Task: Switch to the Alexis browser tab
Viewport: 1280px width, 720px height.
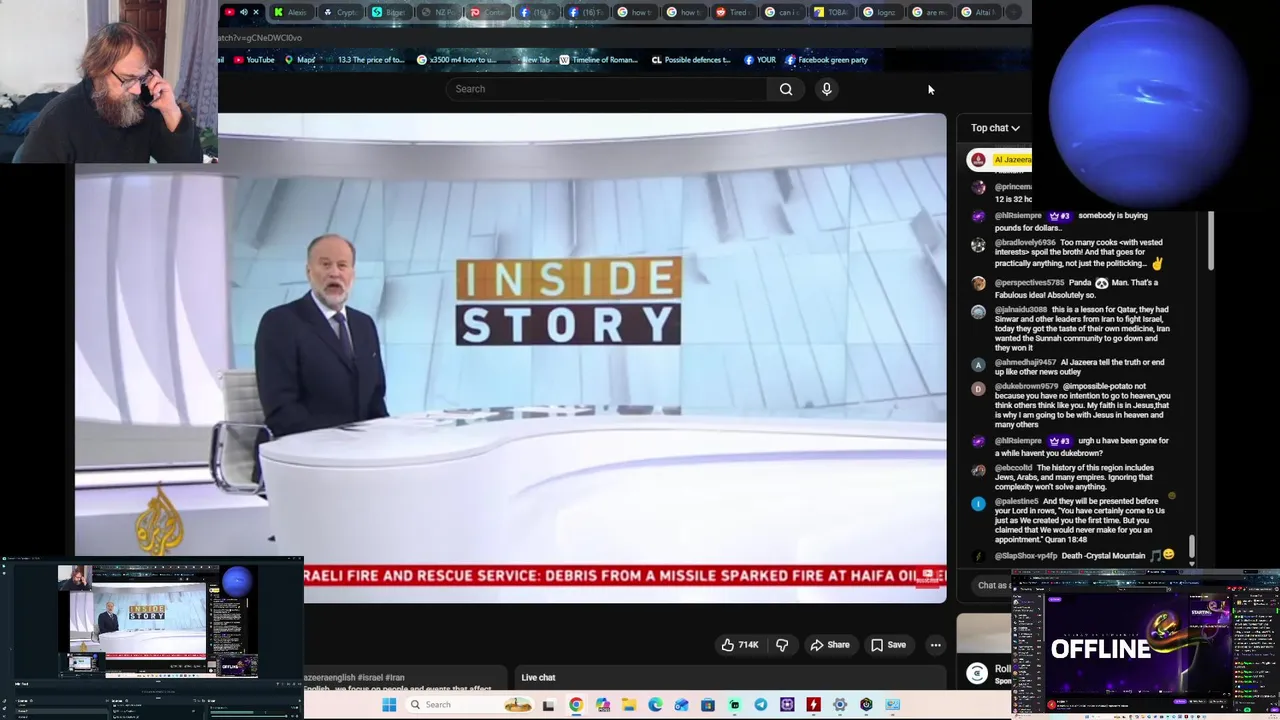Action: click(290, 12)
